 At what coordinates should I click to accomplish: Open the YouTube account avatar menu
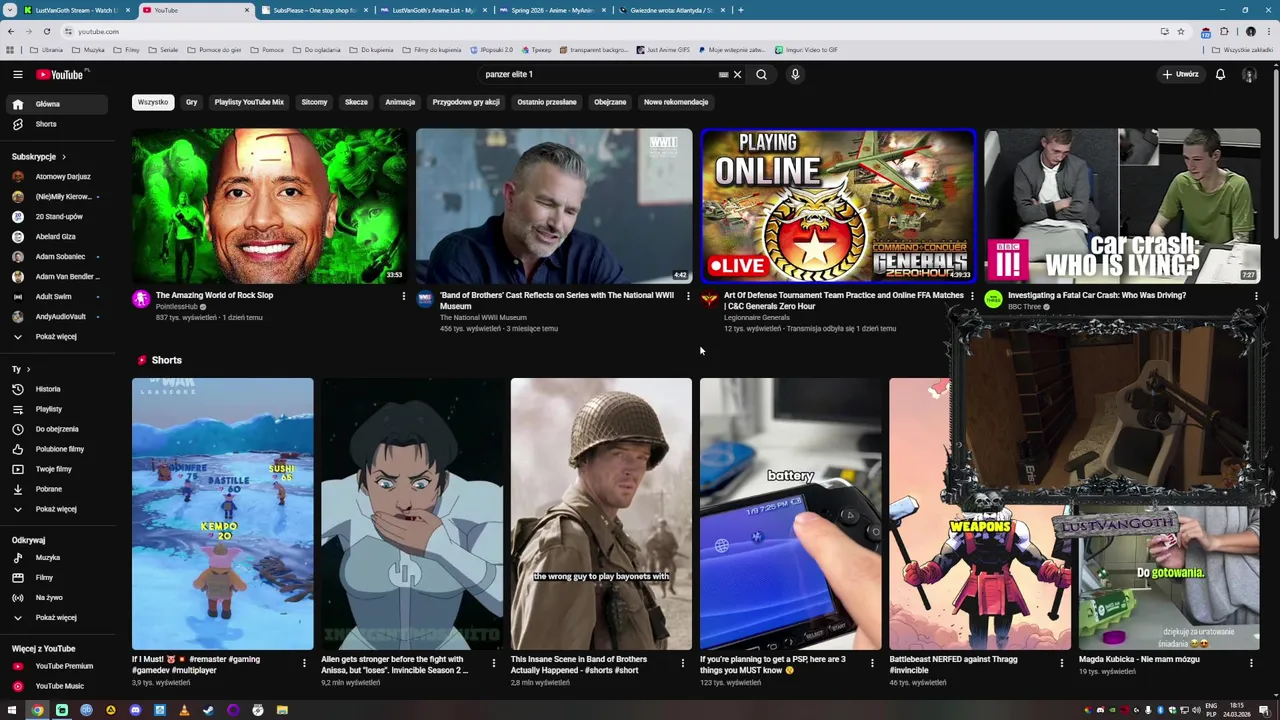pyautogui.click(x=1249, y=75)
